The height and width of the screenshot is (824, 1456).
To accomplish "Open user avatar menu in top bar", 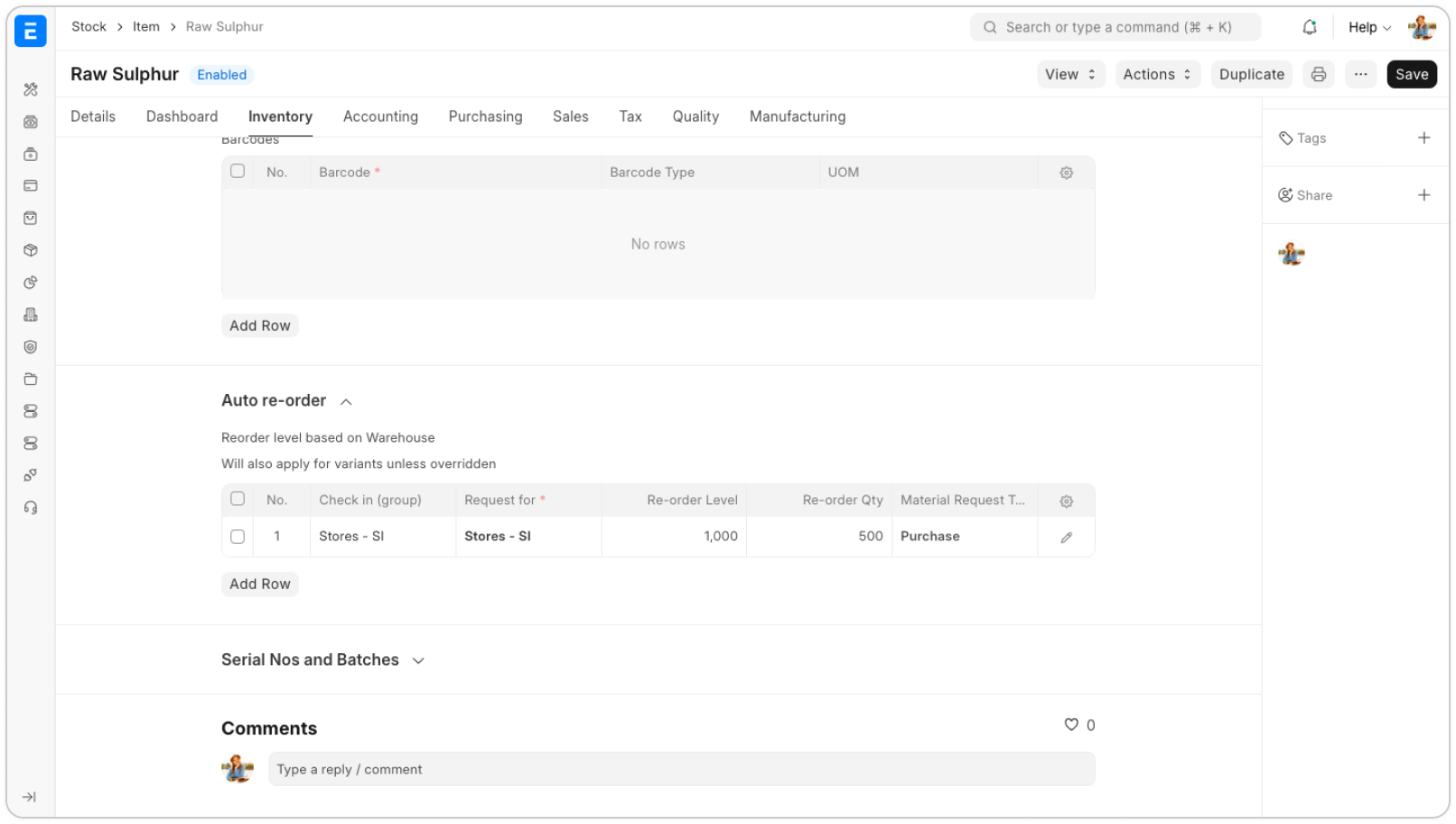I will click(x=1422, y=27).
